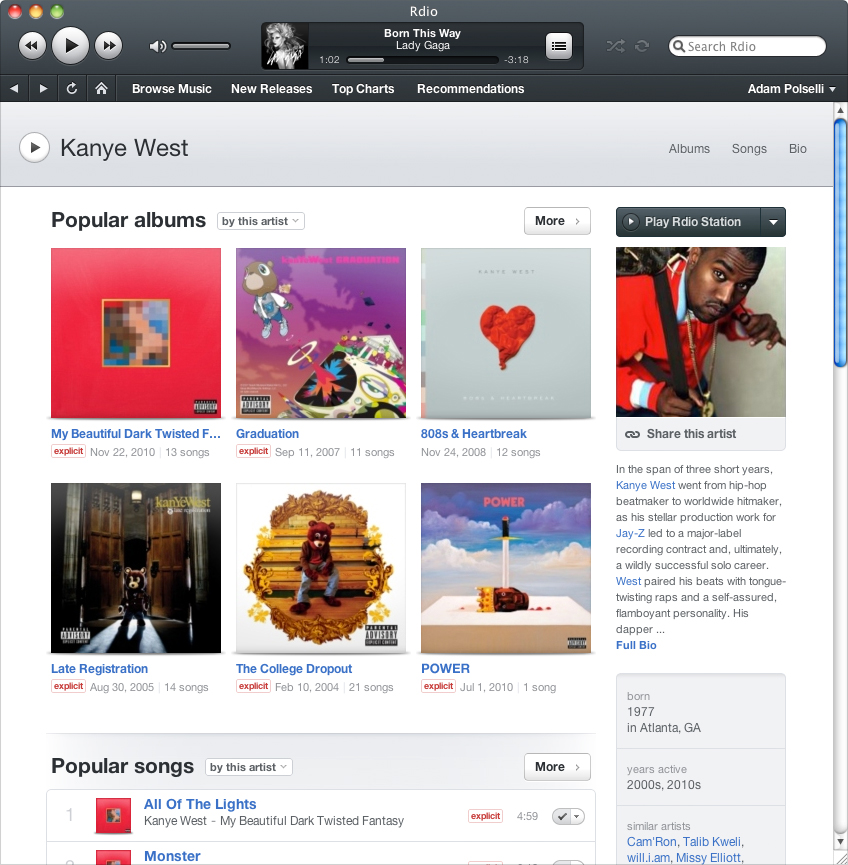Click the Cam'Ron similar artist link
This screenshot has width=848, height=865.
[652, 842]
